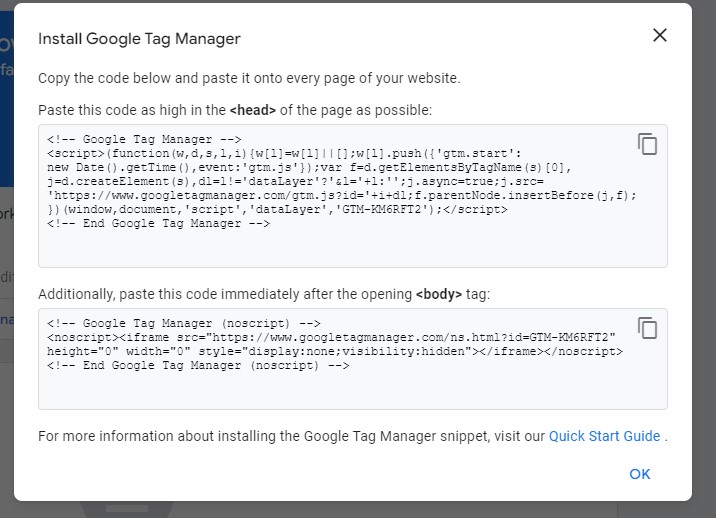Select the 'GTM-KM6RFT2' ID in the script line
Viewport: 716px width, 518px height.
[383, 210]
